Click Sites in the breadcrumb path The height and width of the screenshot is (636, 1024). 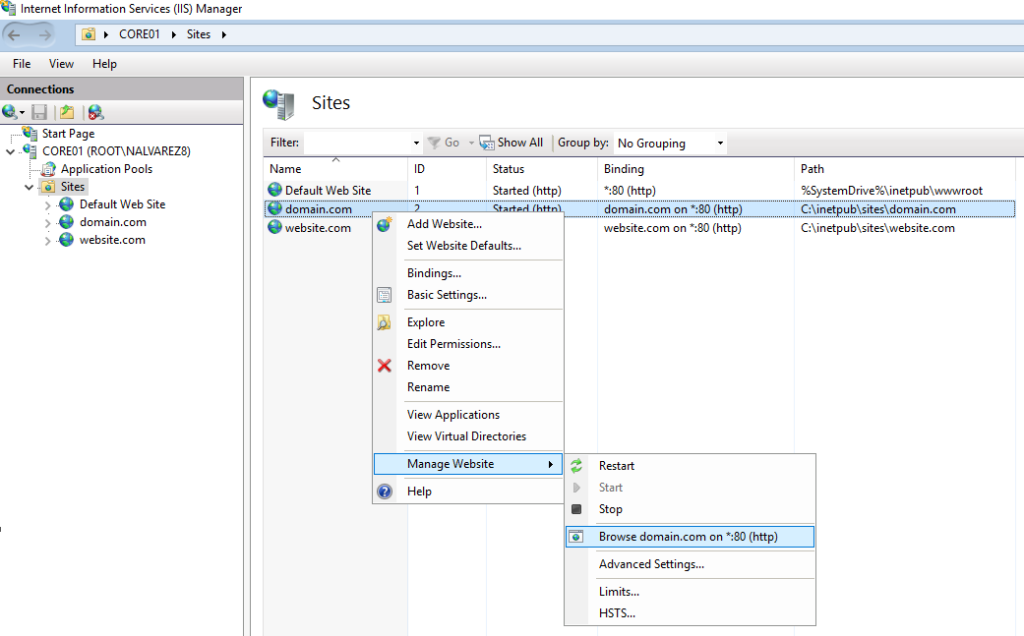[199, 34]
